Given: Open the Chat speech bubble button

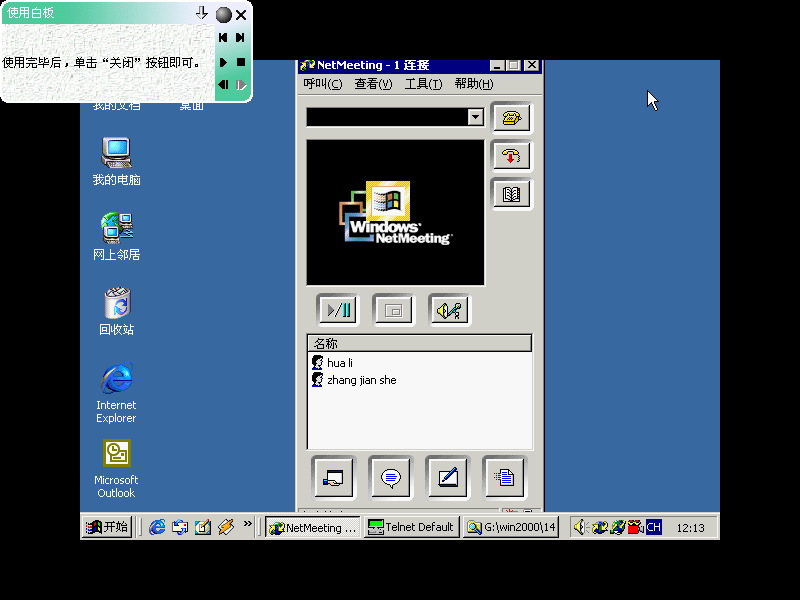Looking at the screenshot, I should pos(391,478).
